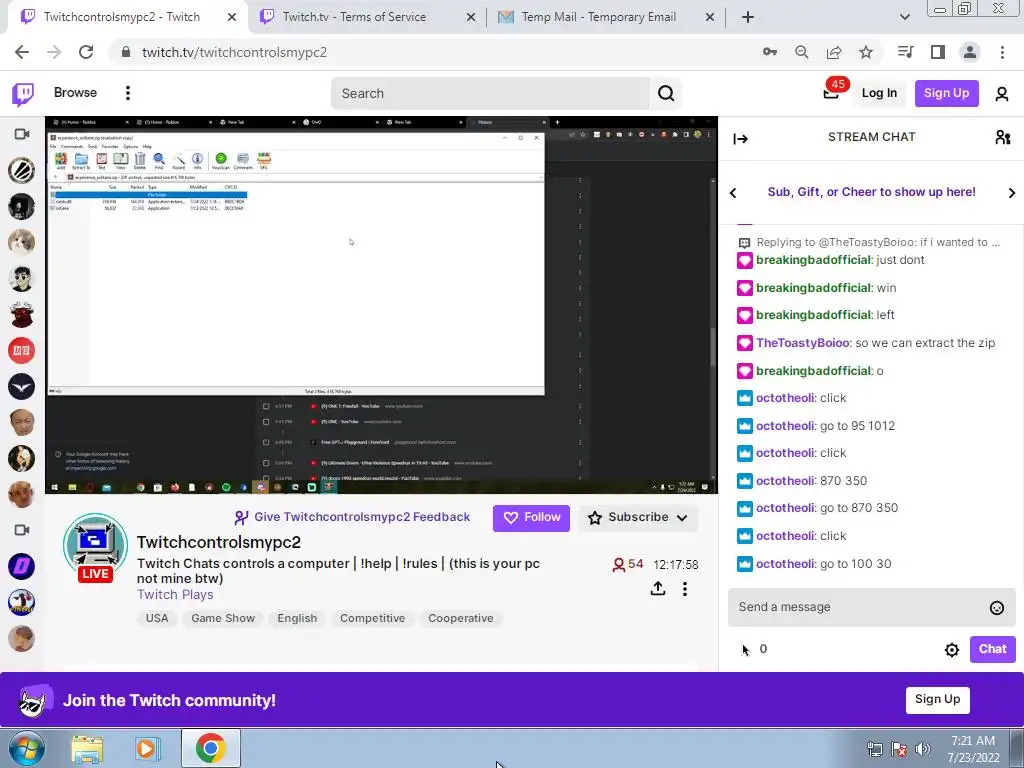Share the stream via upload icon
Image resolution: width=1024 pixels, height=768 pixels.
(658, 589)
